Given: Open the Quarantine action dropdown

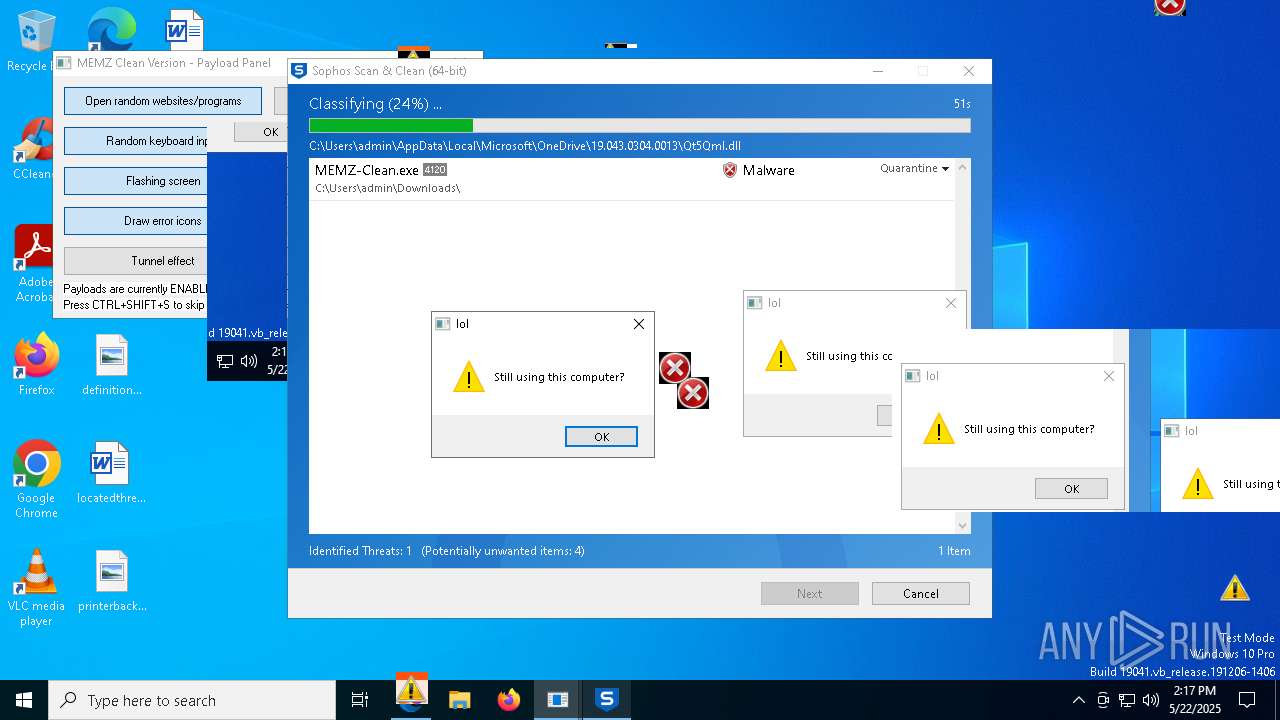Looking at the screenshot, I should (x=914, y=168).
